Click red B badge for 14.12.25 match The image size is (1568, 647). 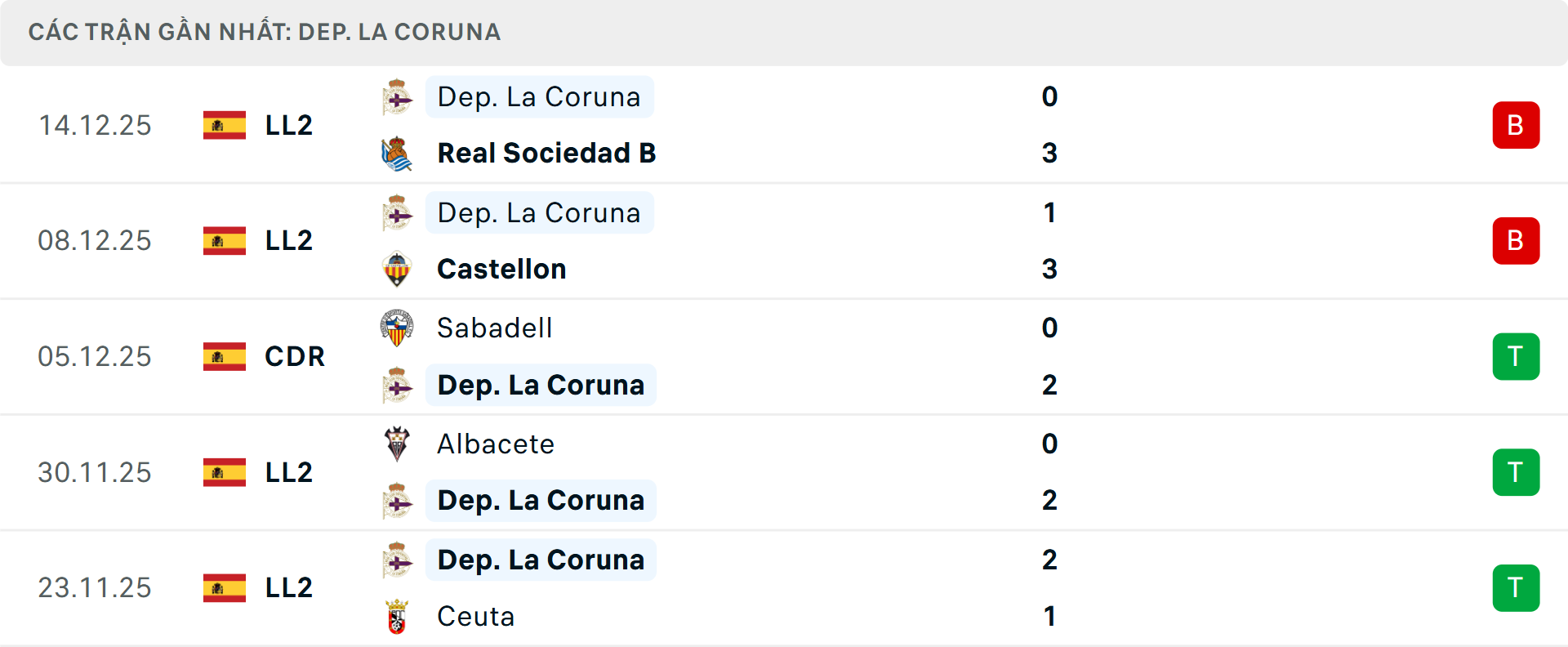tap(1516, 125)
